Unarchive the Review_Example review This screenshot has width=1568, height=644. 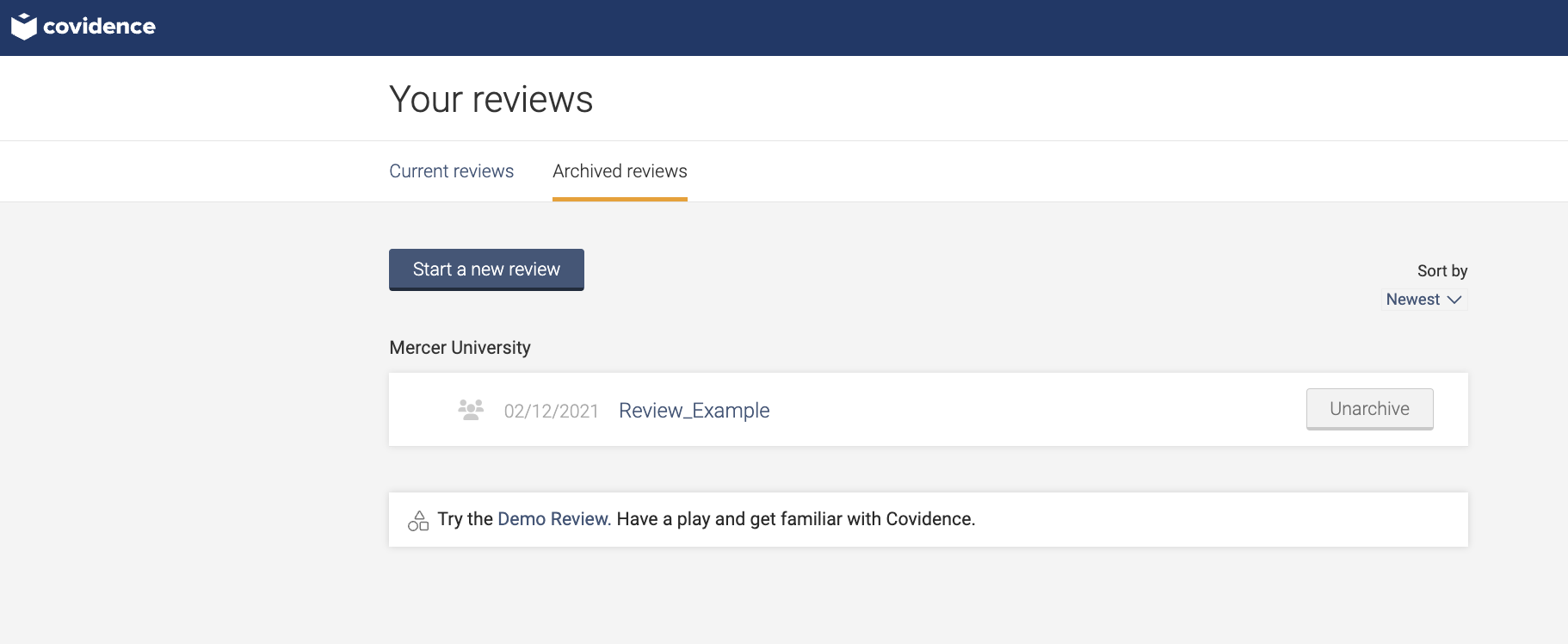(x=1369, y=409)
